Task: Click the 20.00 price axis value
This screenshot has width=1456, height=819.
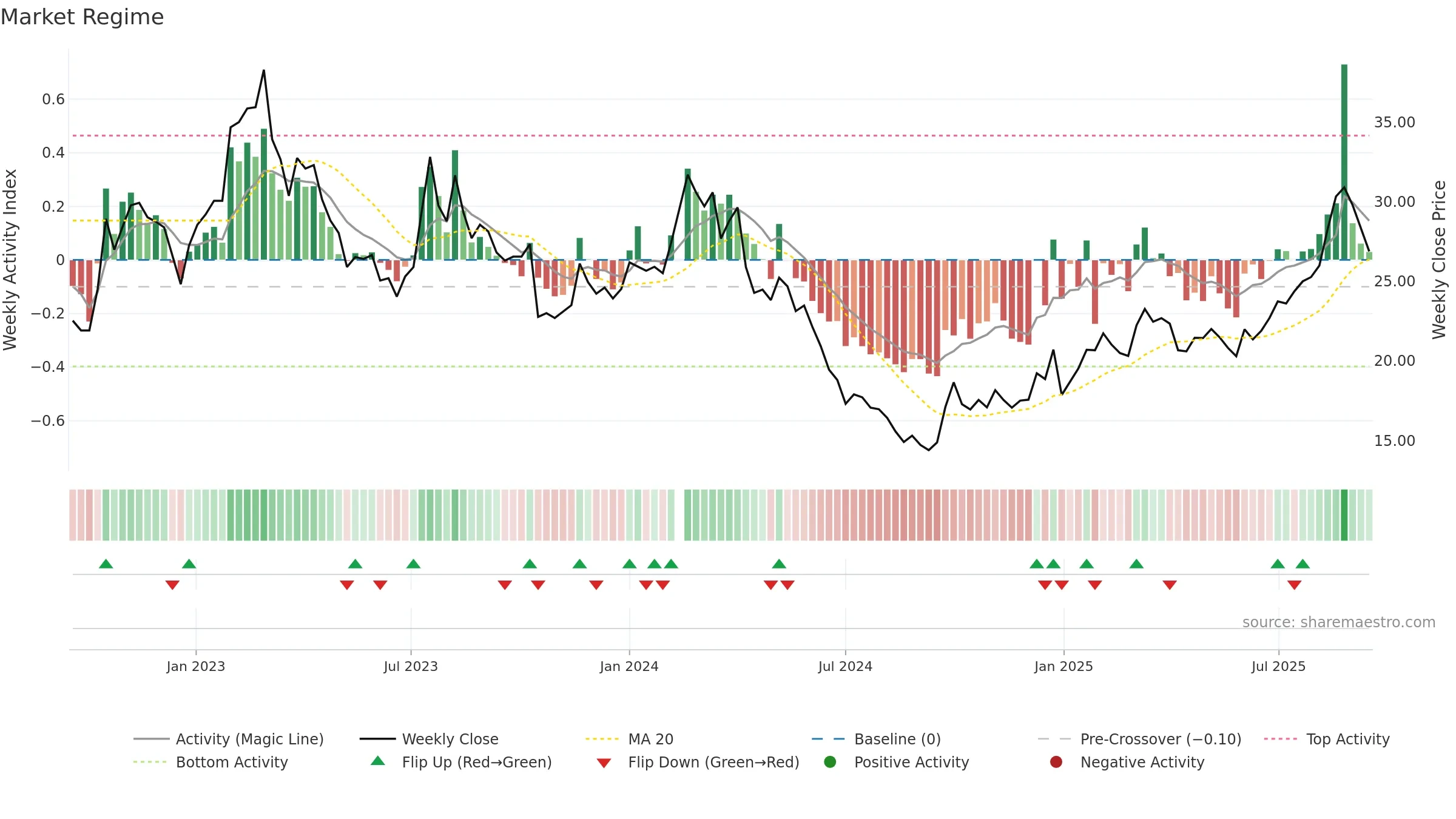Action: point(1394,360)
